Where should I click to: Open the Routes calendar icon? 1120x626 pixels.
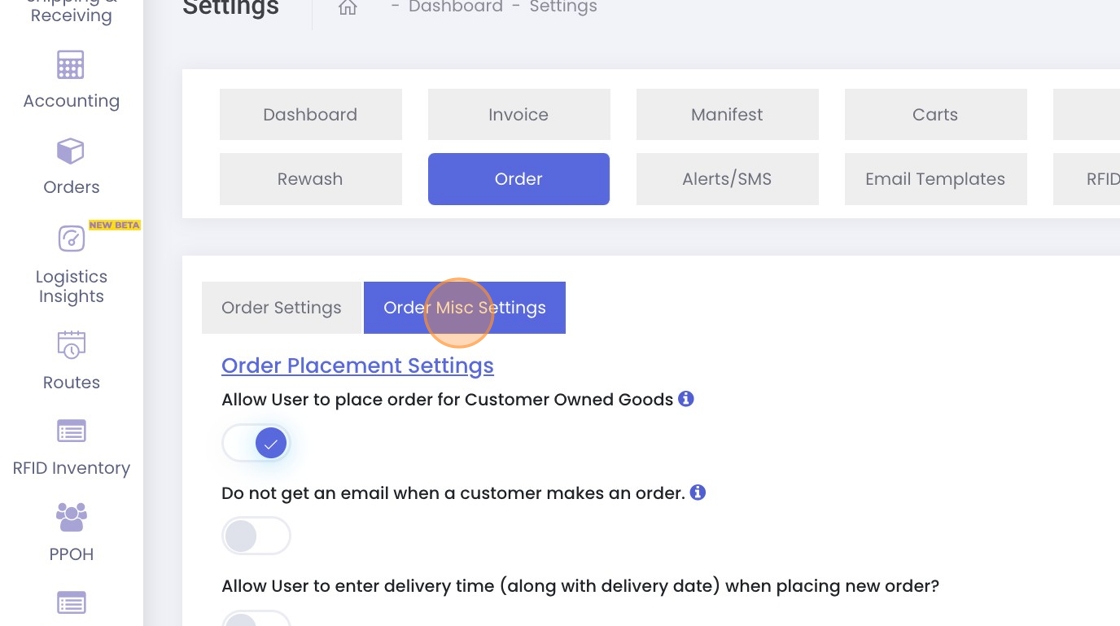point(71,345)
